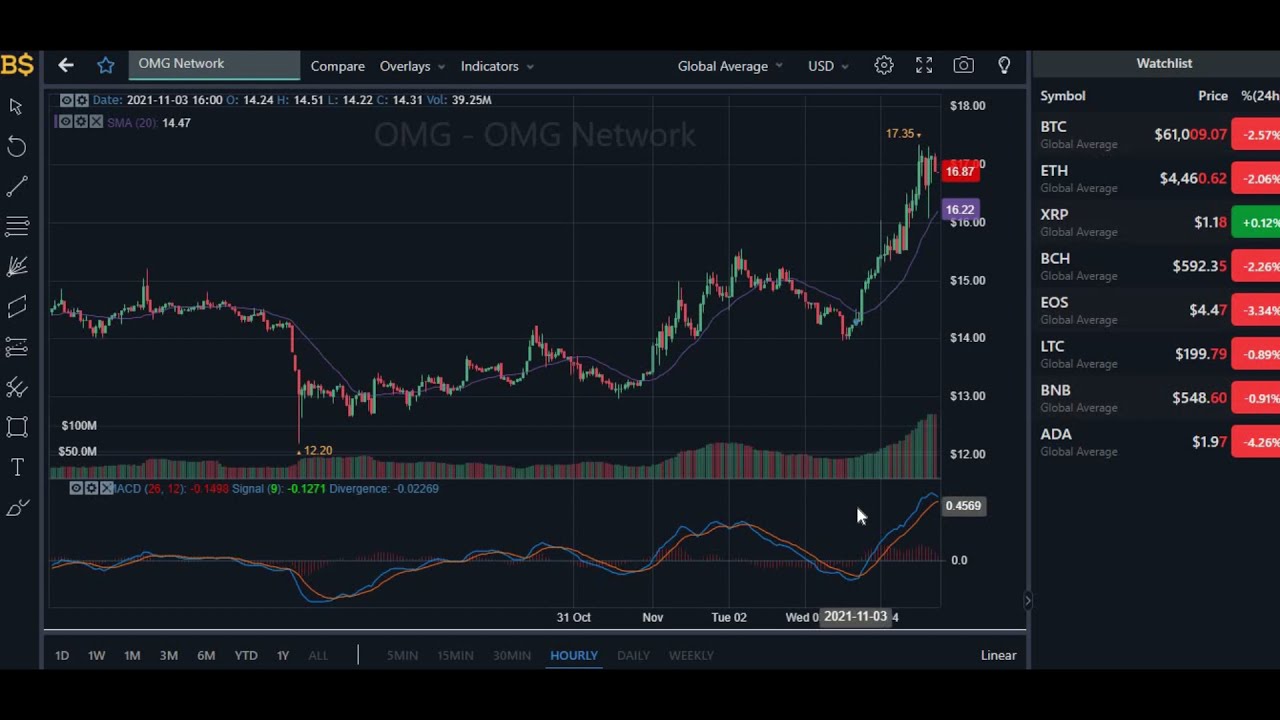Screen dimensions: 1280x720
Task: Set range to 1Y
Action: coord(283,655)
